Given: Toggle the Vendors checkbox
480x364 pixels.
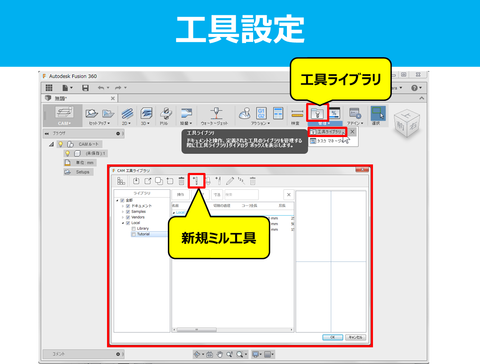Looking at the screenshot, I should tap(128, 217).
